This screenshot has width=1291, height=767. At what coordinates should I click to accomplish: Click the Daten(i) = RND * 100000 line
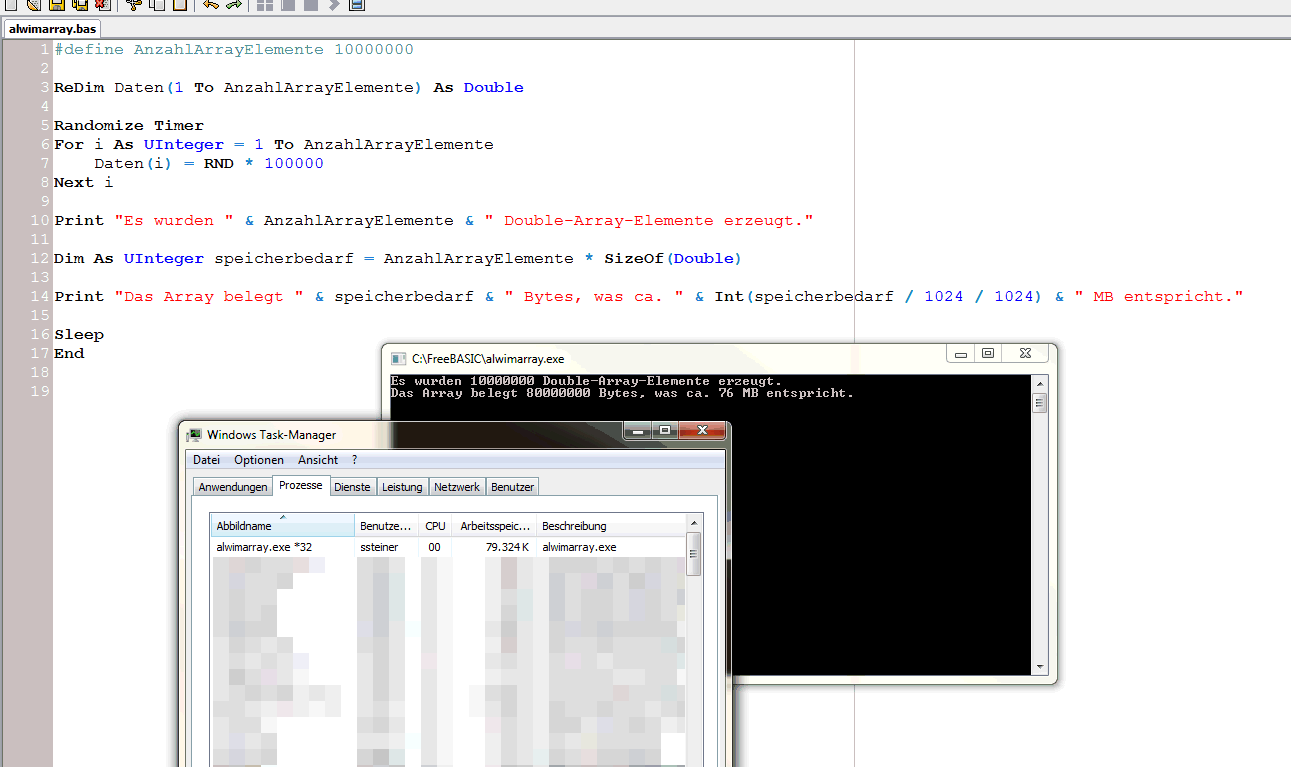tap(209, 163)
